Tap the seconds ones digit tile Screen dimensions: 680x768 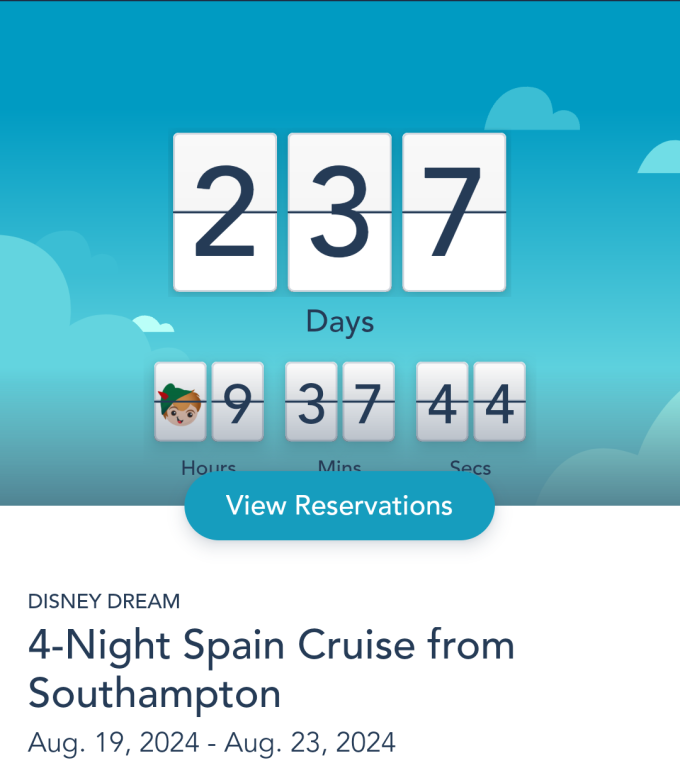[499, 402]
